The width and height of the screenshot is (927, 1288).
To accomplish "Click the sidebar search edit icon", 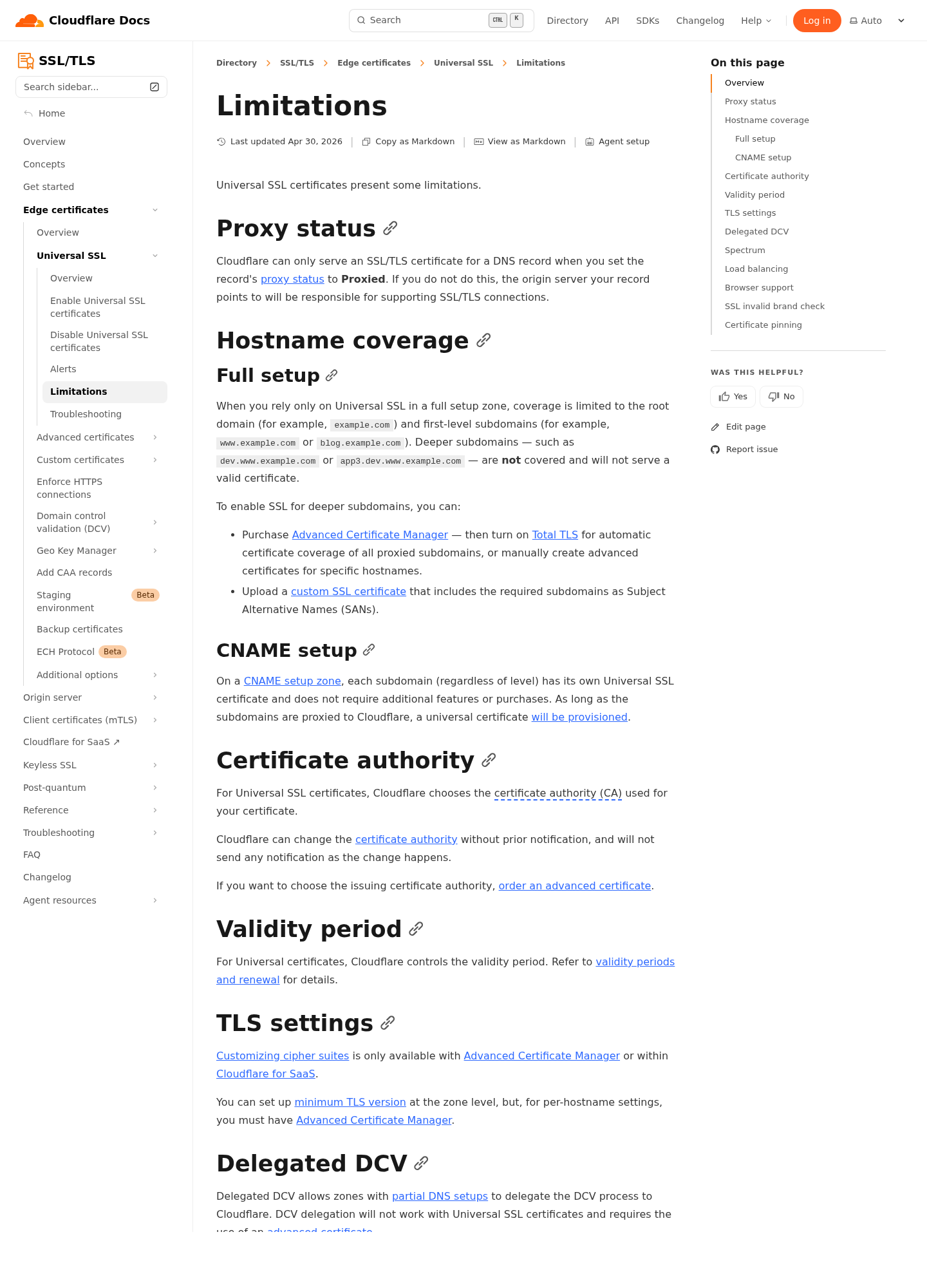I will [154, 87].
